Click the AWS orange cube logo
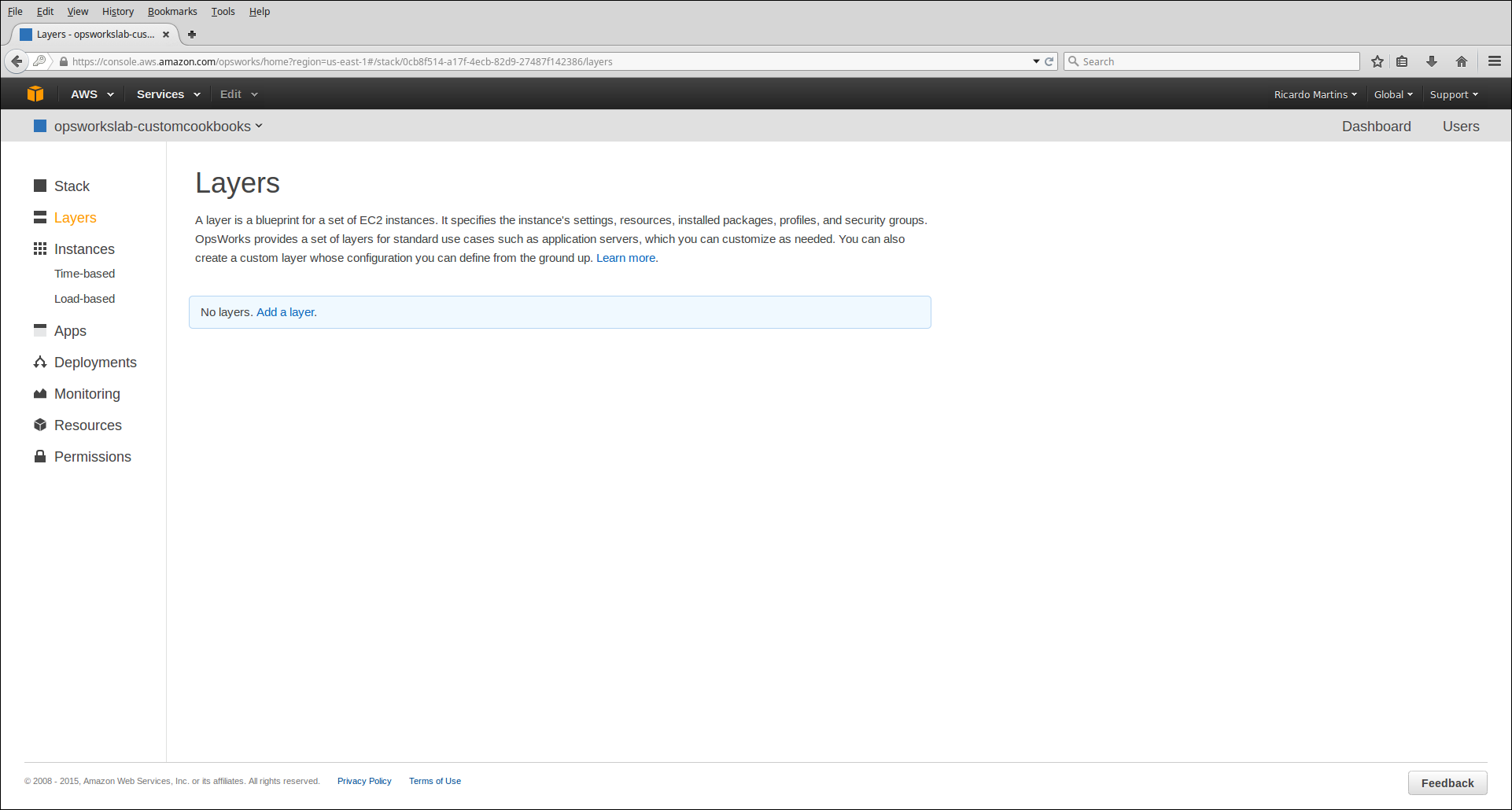 pos(35,94)
